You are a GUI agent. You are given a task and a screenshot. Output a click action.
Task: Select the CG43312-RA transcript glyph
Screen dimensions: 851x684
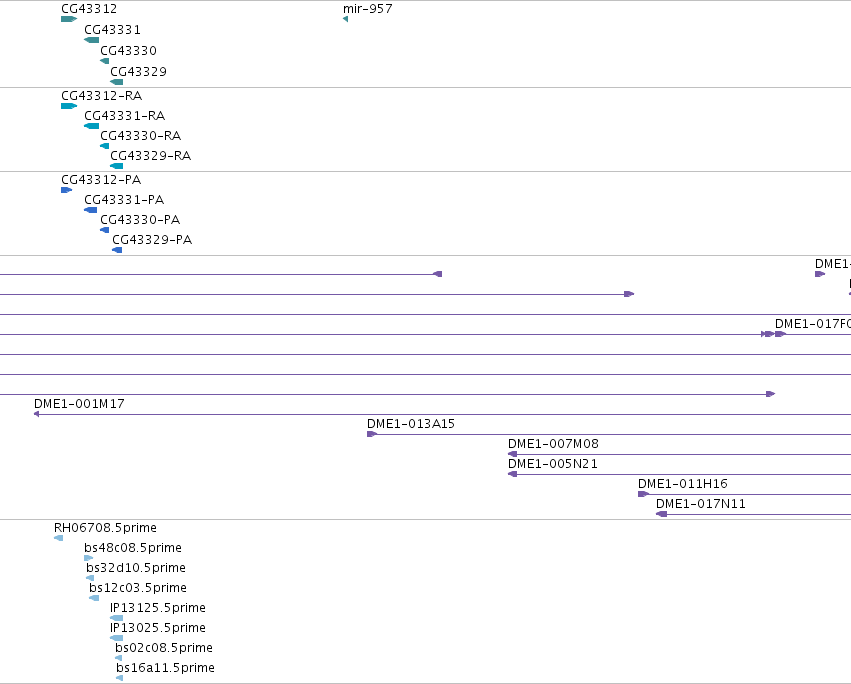pos(69,106)
